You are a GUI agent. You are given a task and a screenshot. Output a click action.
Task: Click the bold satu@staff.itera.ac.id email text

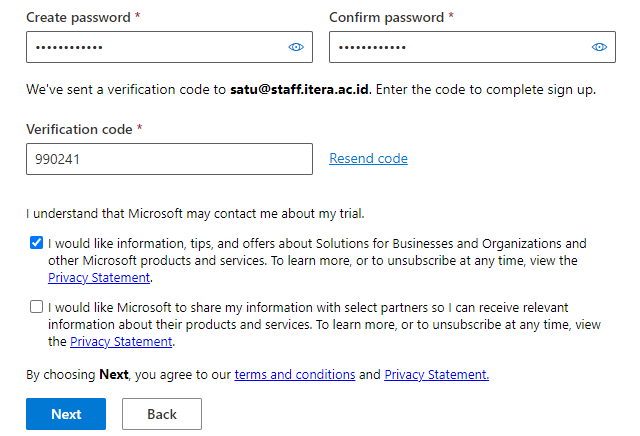pos(299,90)
